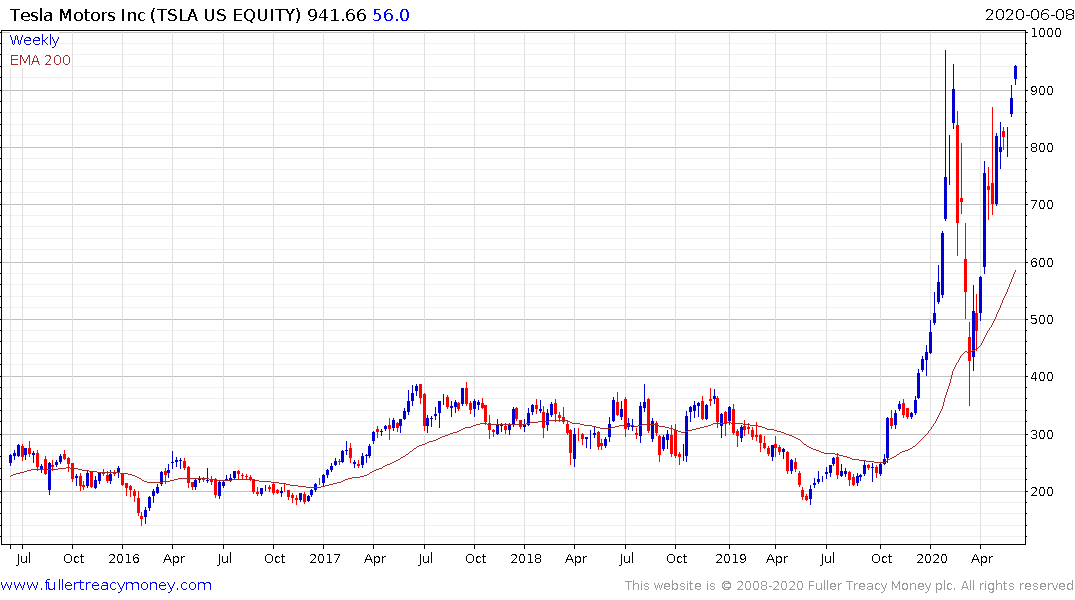
Task: Click the www.fullertreacymoney.com link
Action: point(106,585)
